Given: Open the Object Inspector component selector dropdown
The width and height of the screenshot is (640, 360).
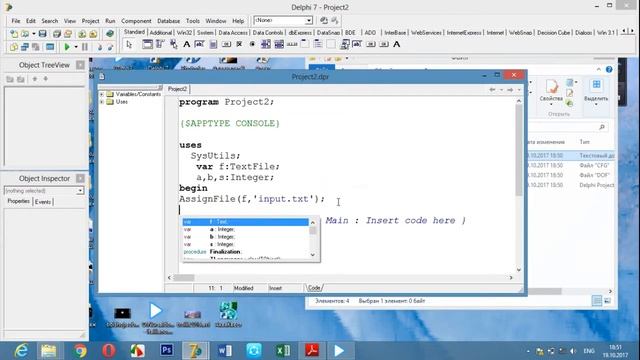Looking at the screenshot, I should 80,191.
